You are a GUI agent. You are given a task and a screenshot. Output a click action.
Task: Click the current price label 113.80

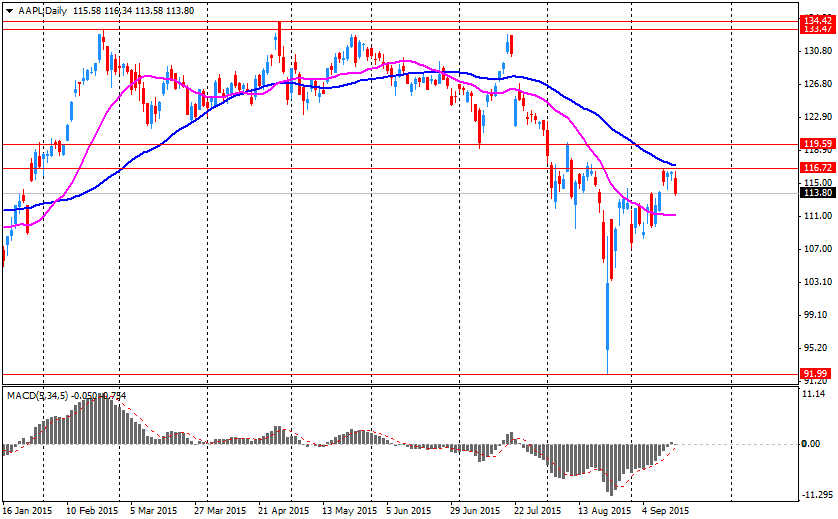coord(818,193)
